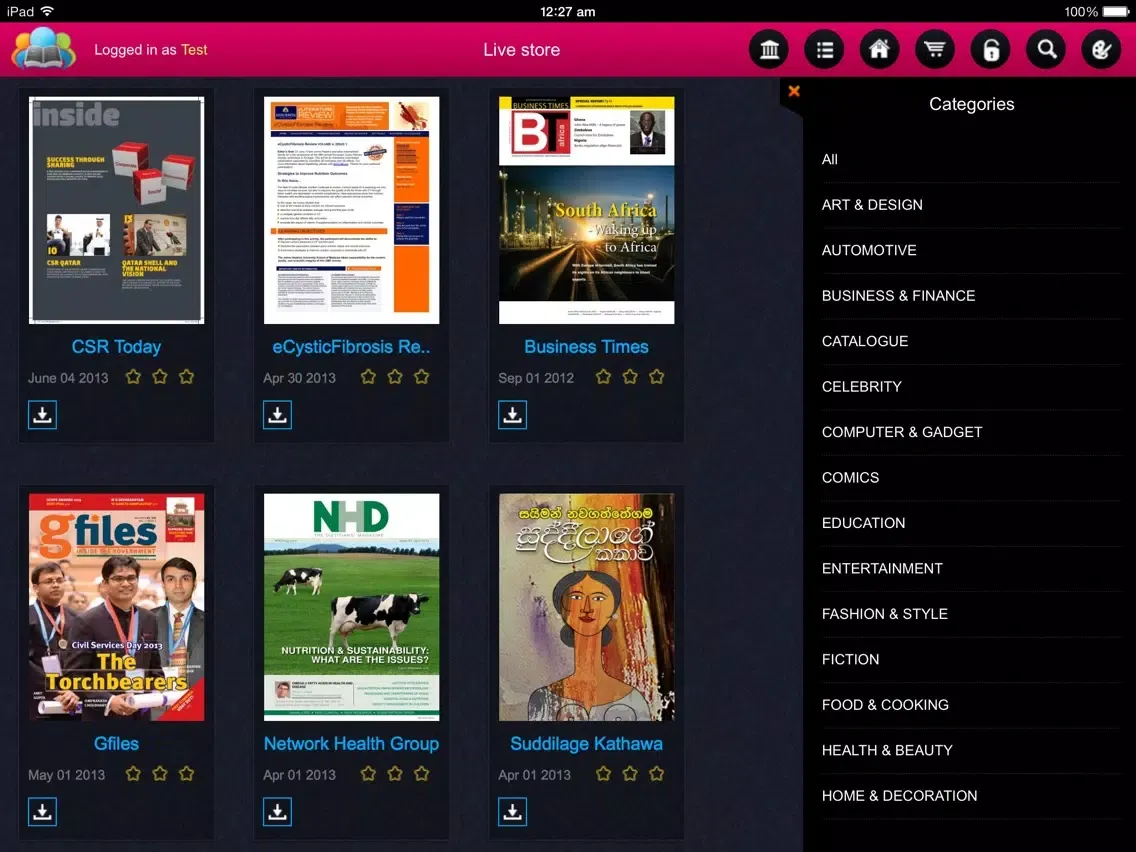Open Suddilage Kathawa cover thumbnail
This screenshot has width=1136, height=852.
[x=586, y=607]
